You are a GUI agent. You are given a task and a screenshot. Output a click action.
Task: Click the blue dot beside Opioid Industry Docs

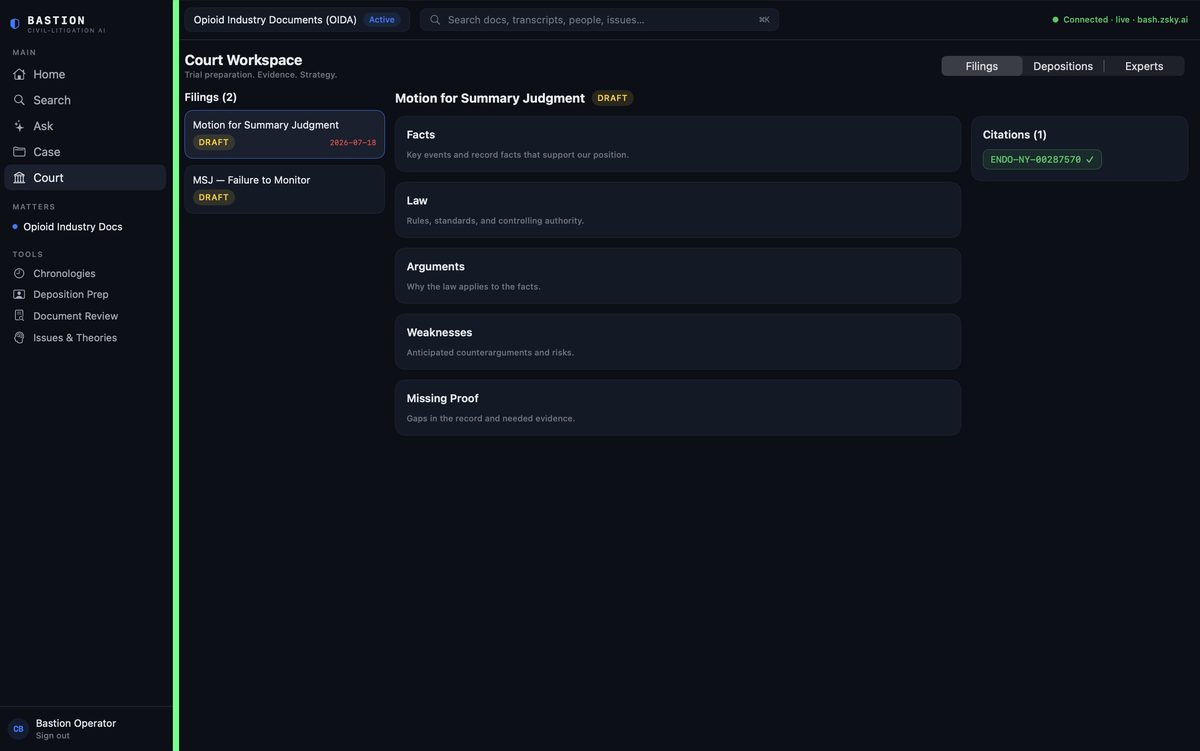15,227
